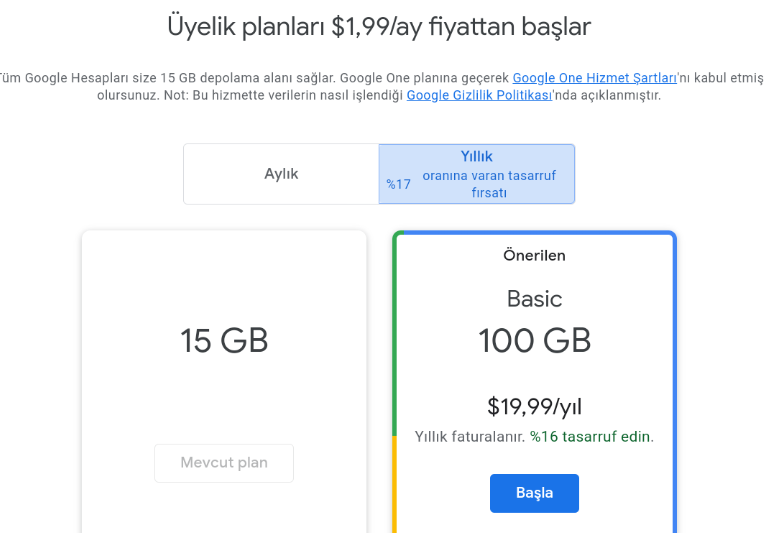Click the "Önerilen" recommended label
This screenshot has height=533, width=784.
[x=534, y=256]
